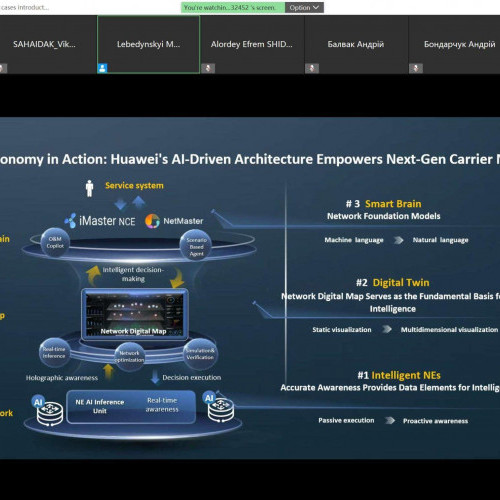Click the Network optimization sphere
Image resolution: width=500 pixels, height=500 pixels.
[129, 357]
